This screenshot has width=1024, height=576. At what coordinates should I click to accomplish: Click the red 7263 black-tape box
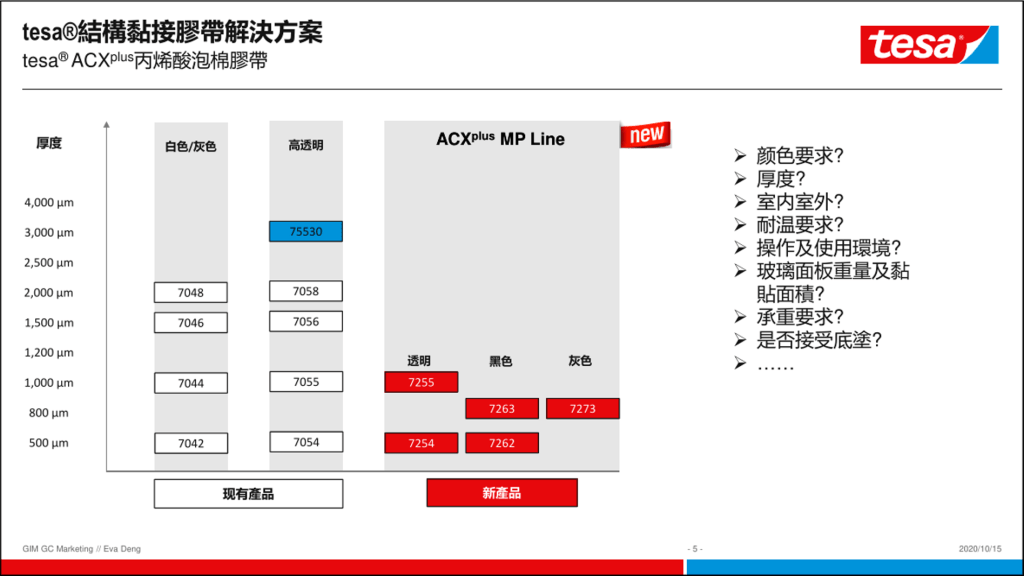[502, 409]
